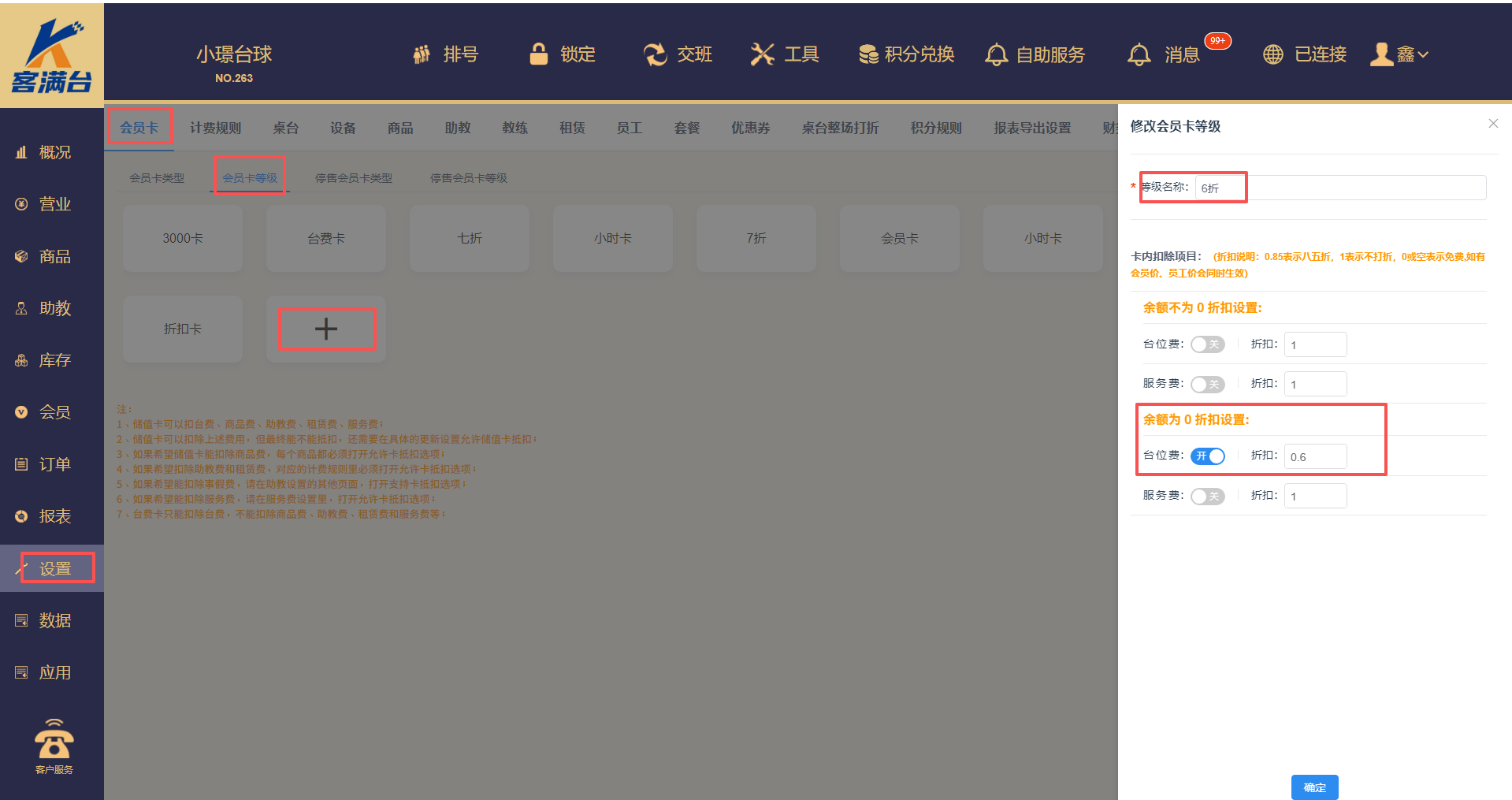Open 自助服务 bell icon
The height and width of the screenshot is (800, 1512).
tap(996, 54)
